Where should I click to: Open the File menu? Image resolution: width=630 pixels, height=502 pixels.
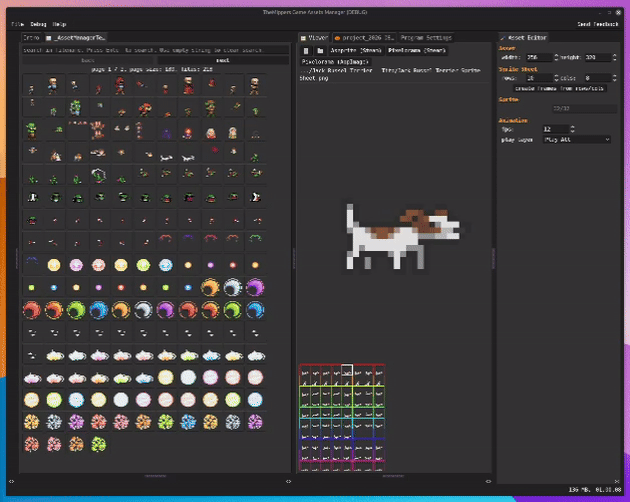[17, 24]
